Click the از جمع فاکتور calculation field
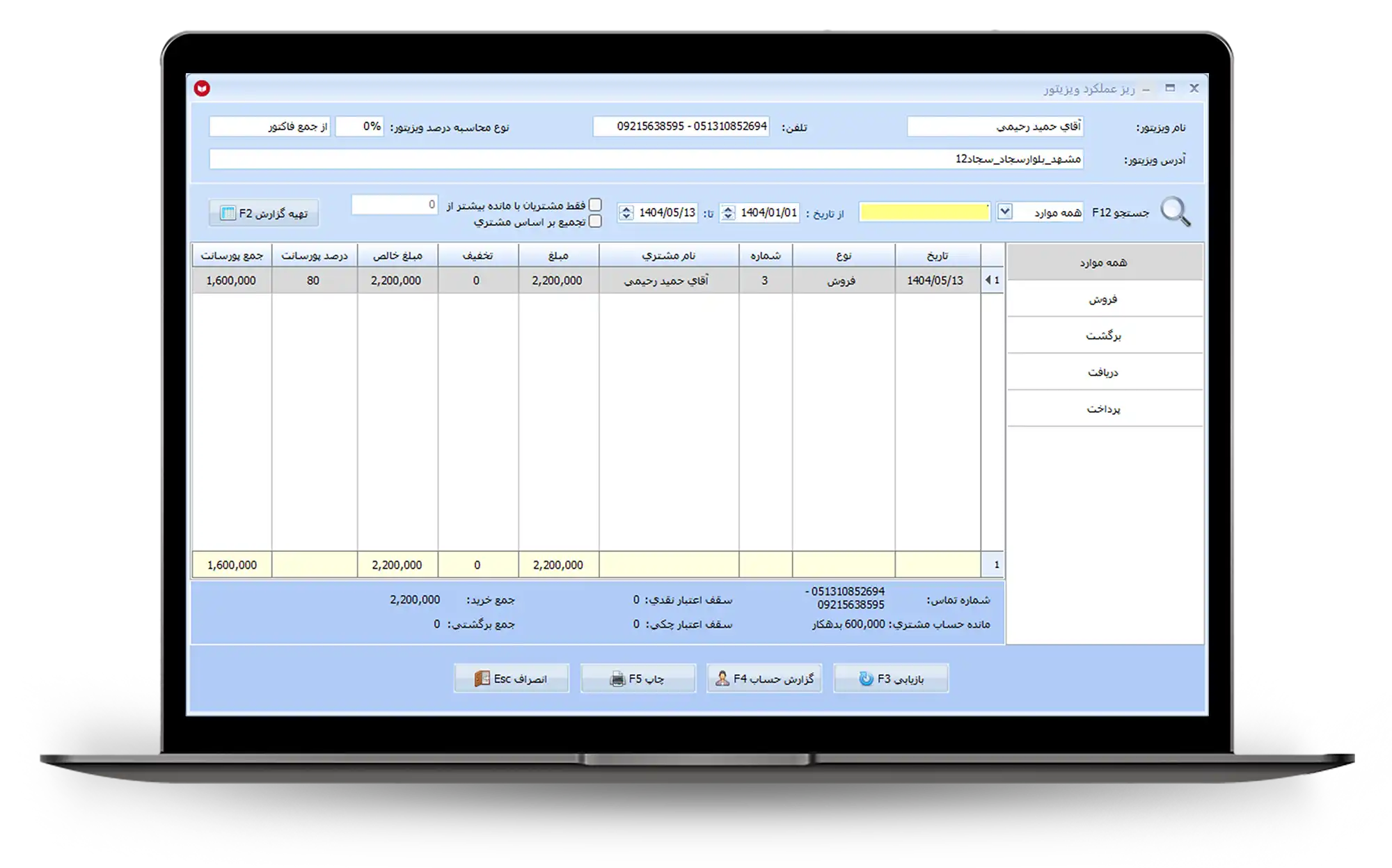The width and height of the screenshot is (1392, 868). pos(269,127)
